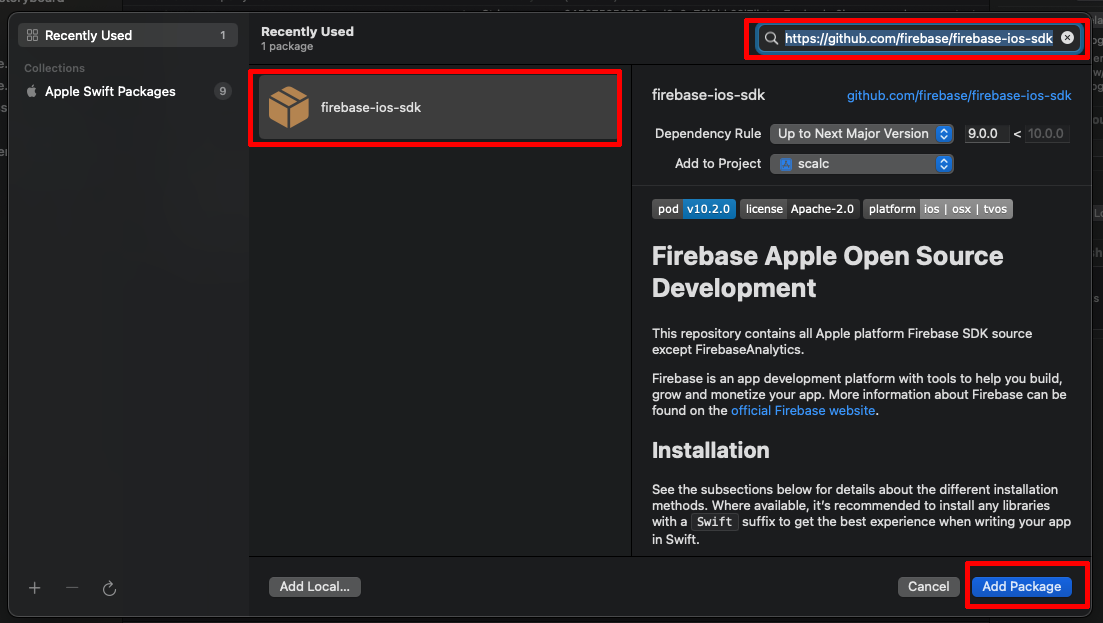This screenshot has height=623, width=1103.
Task: Open the official Firebase website link
Action: tap(803, 411)
